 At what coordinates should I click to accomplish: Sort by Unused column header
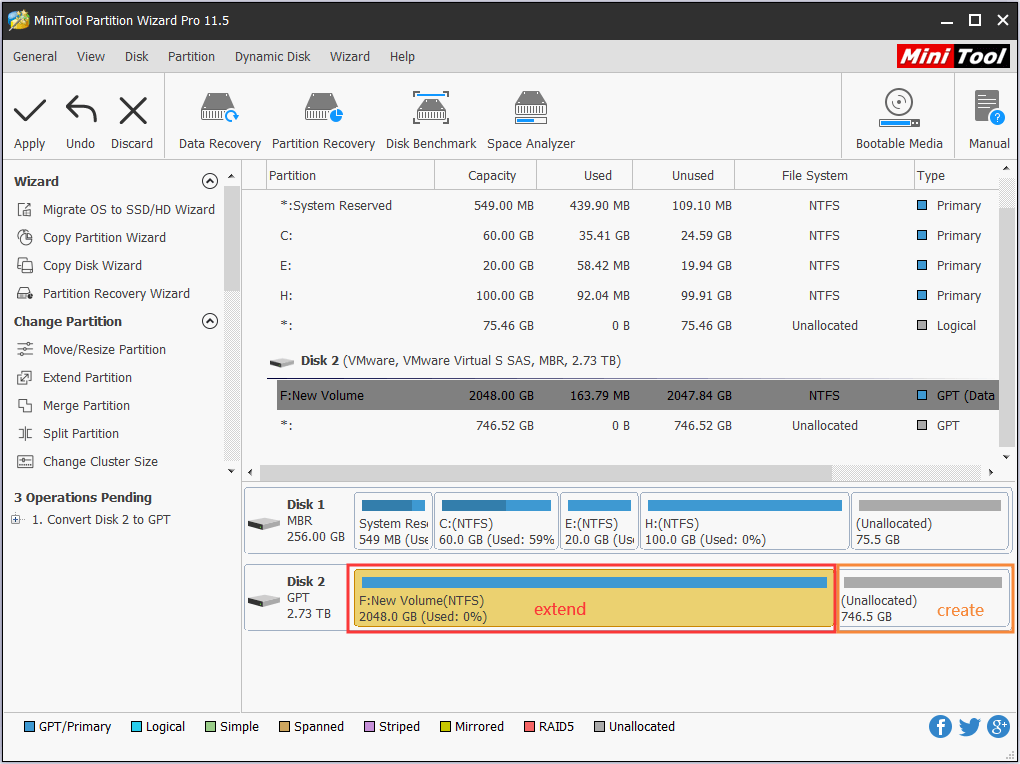pos(683,176)
